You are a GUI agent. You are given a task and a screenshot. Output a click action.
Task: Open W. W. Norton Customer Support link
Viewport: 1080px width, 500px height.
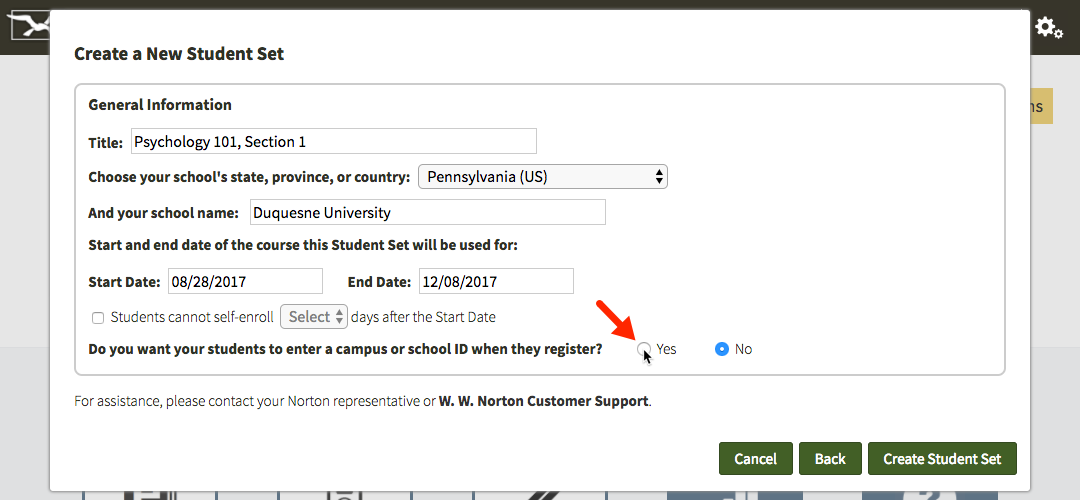(x=543, y=401)
